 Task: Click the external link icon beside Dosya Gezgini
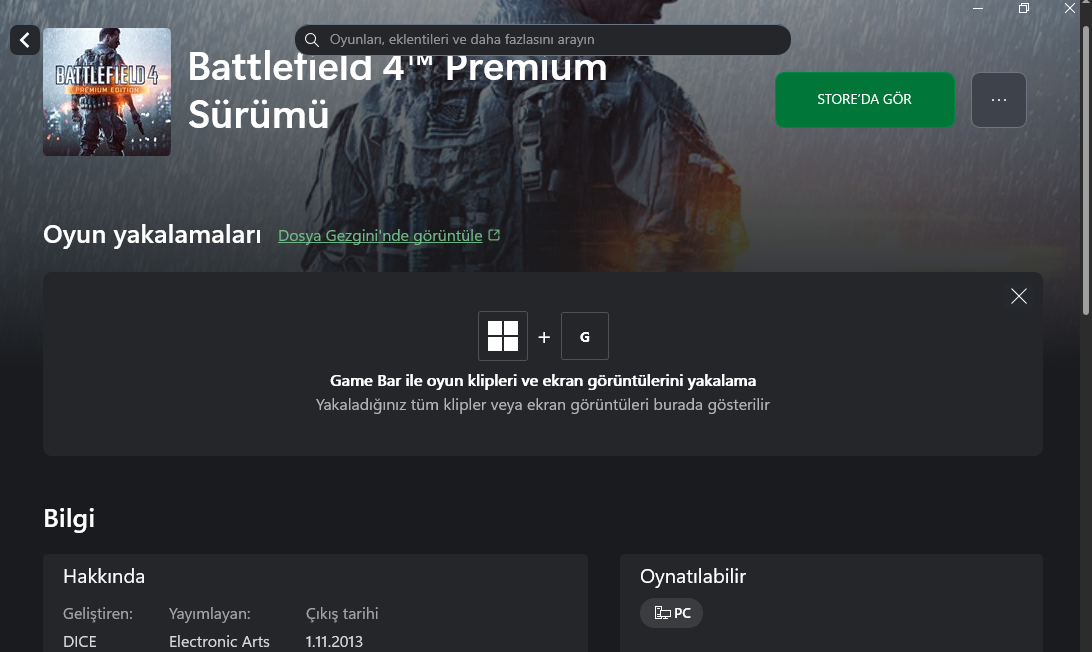click(x=494, y=235)
